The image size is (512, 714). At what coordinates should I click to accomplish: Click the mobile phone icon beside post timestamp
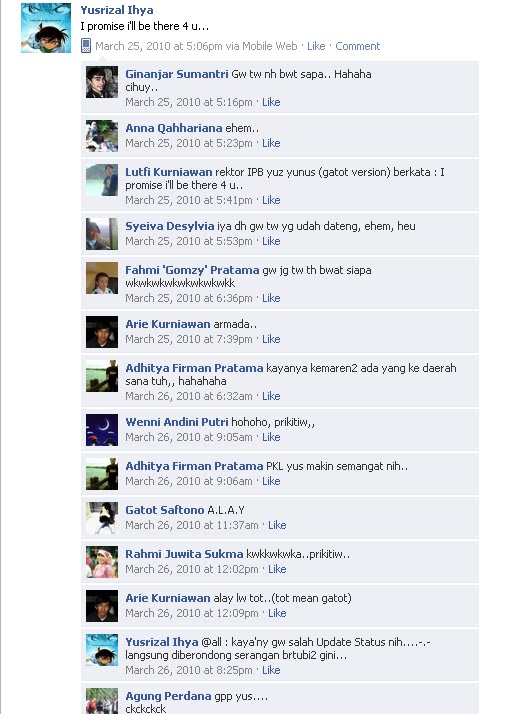click(x=86, y=46)
